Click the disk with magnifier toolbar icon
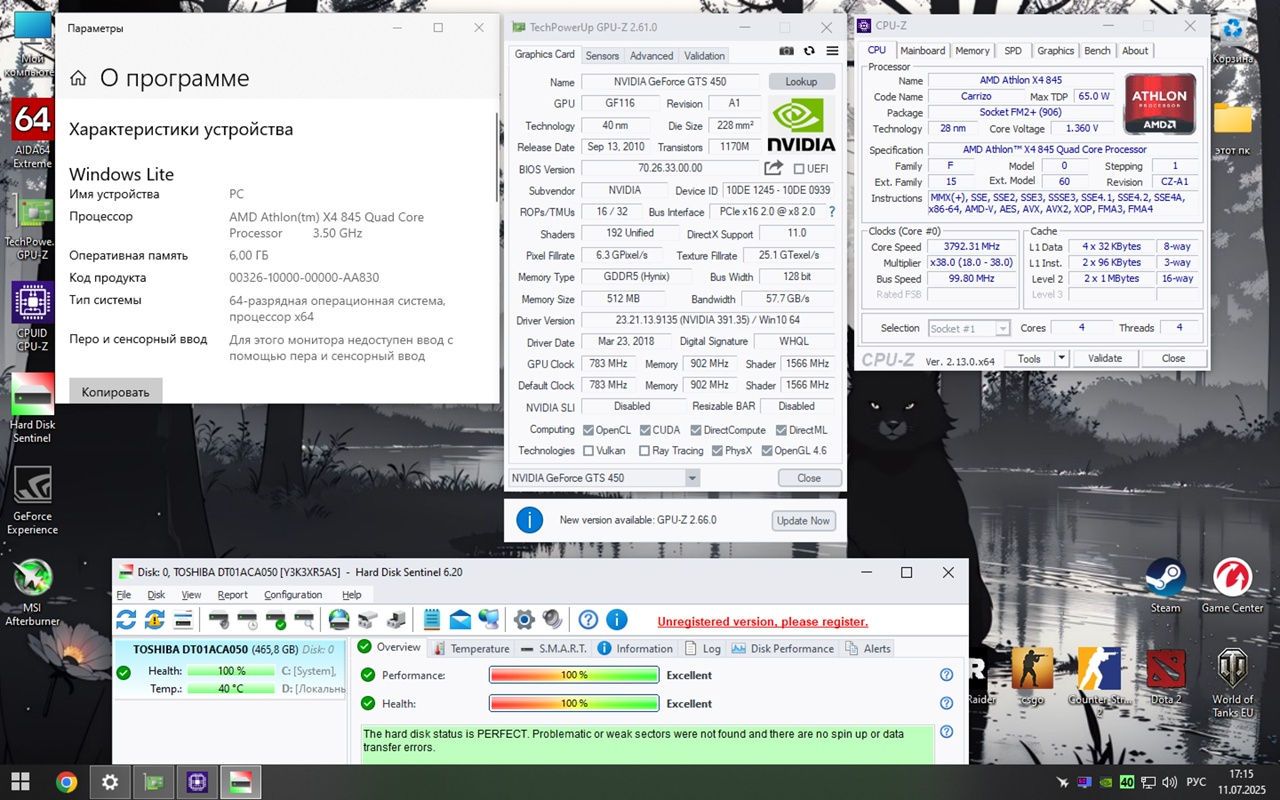Screen dimensions: 1280x800 [x=303, y=620]
